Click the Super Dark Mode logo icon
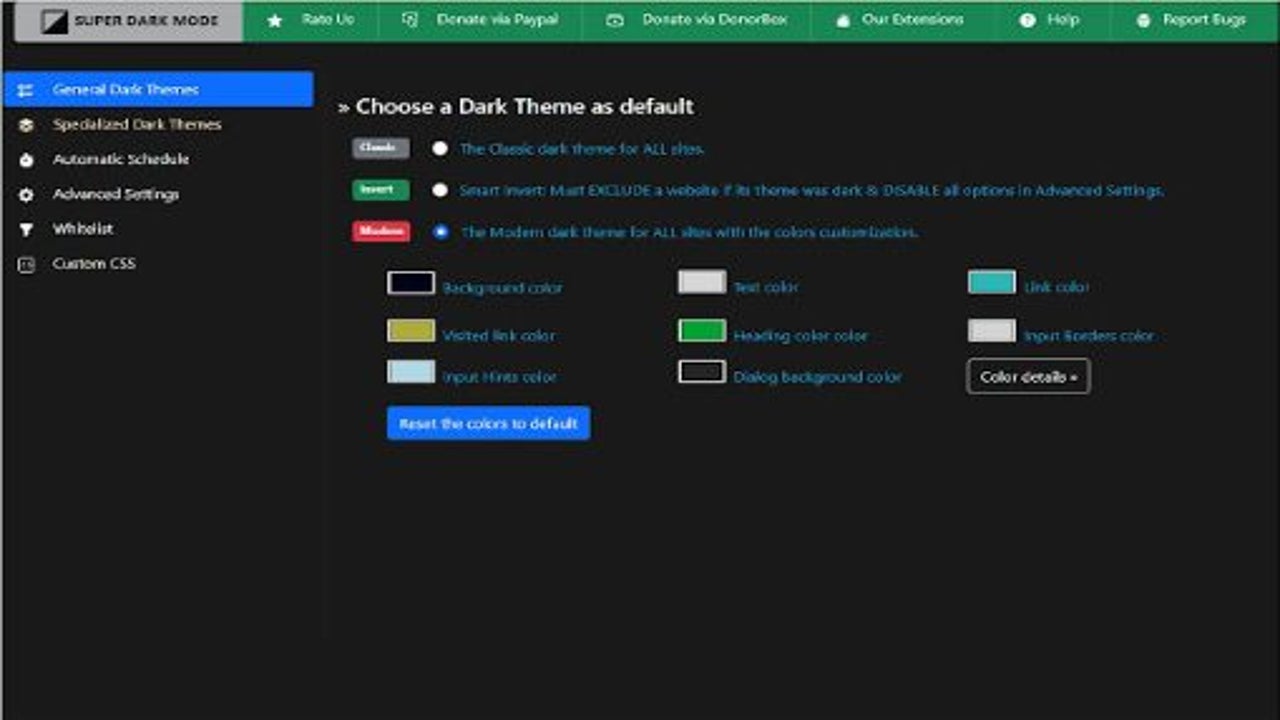Viewport: 1280px width, 720px height. 54,20
